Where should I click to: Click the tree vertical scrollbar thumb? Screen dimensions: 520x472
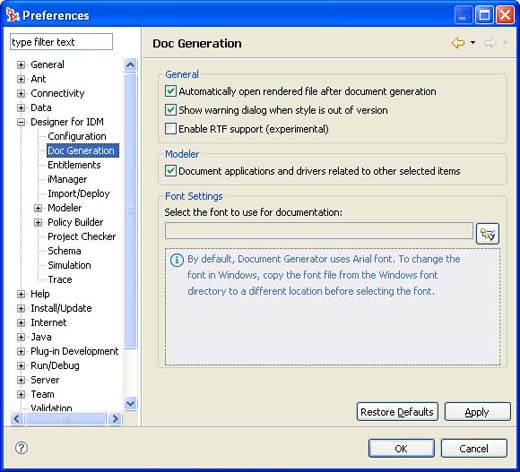point(130,211)
